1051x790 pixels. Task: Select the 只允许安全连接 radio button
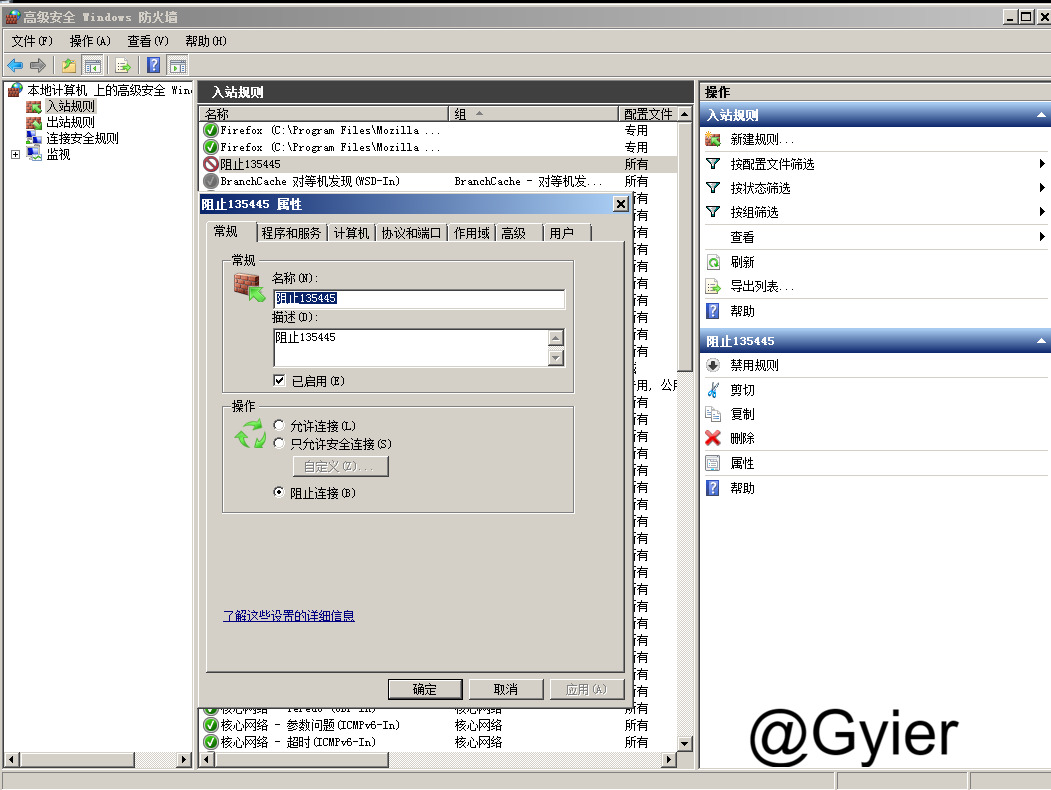pos(280,443)
